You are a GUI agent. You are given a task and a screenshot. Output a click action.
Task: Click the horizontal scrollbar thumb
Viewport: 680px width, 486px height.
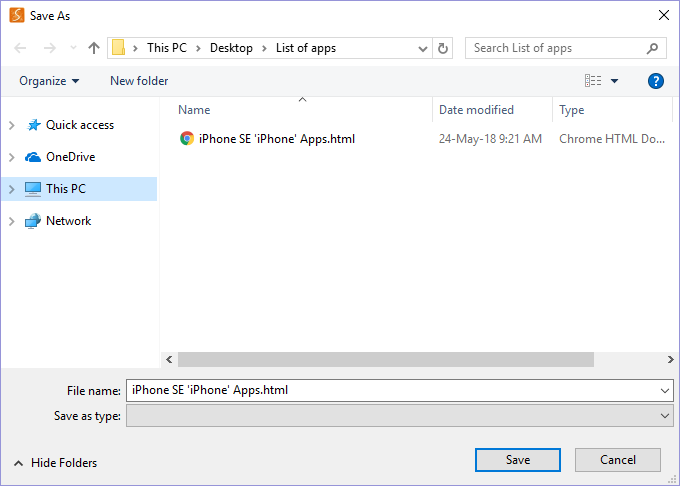click(386, 359)
